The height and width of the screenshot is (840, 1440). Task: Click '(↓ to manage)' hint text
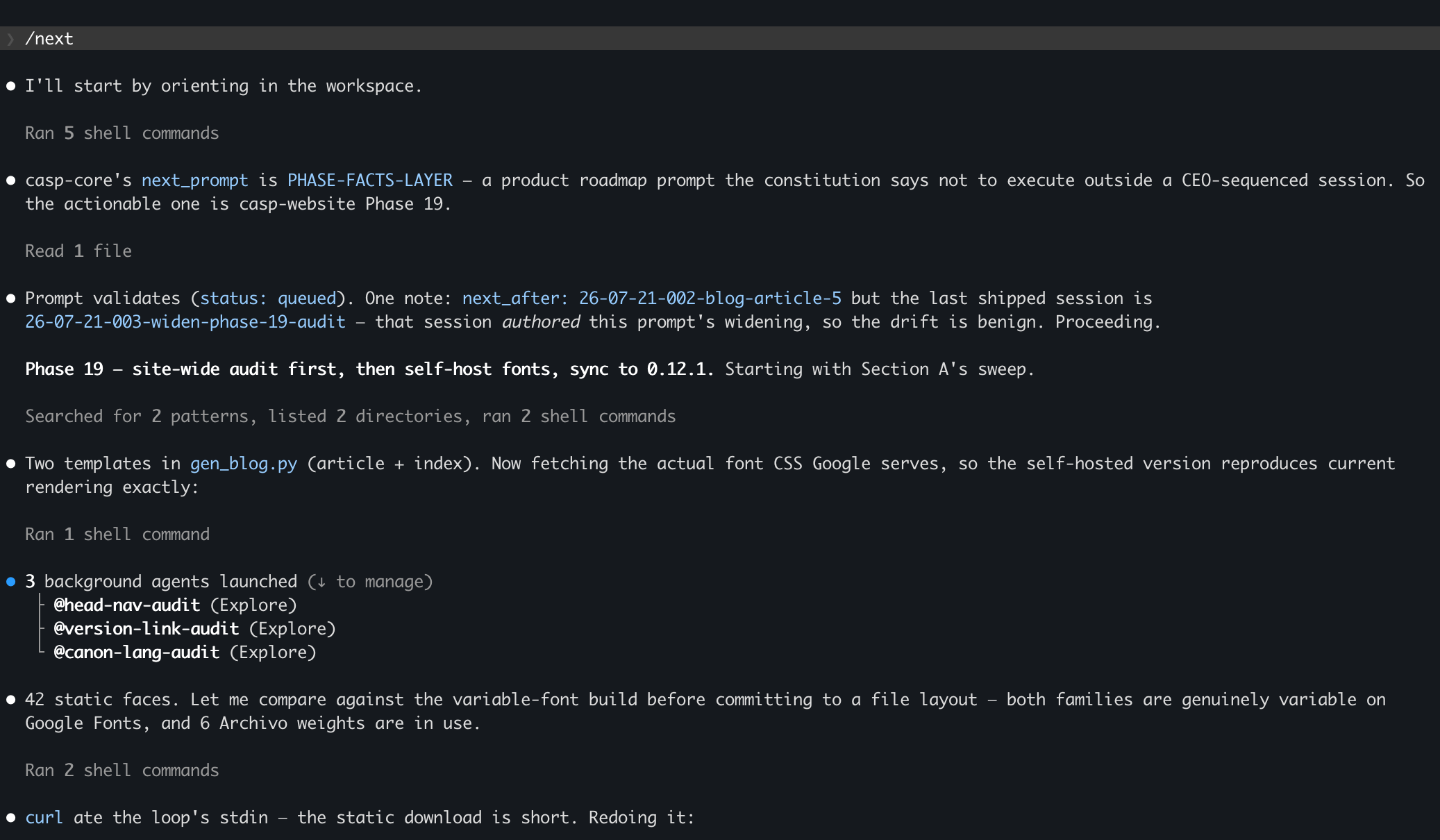(370, 581)
